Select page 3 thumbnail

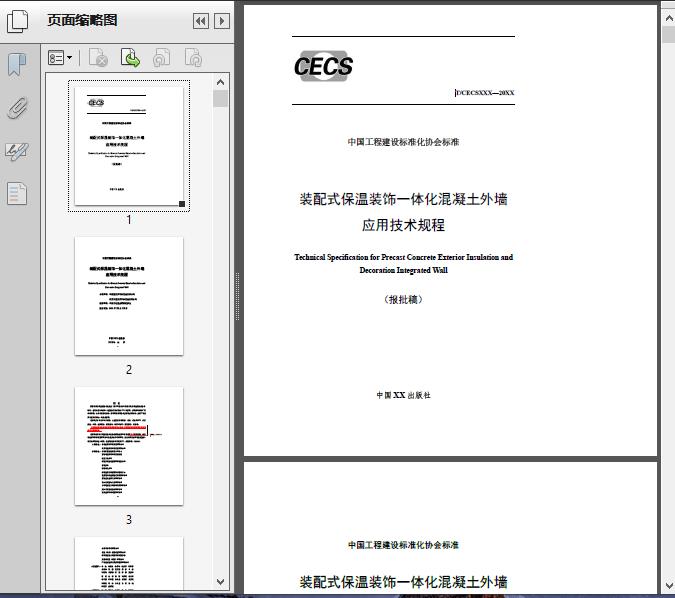pyautogui.click(x=129, y=446)
